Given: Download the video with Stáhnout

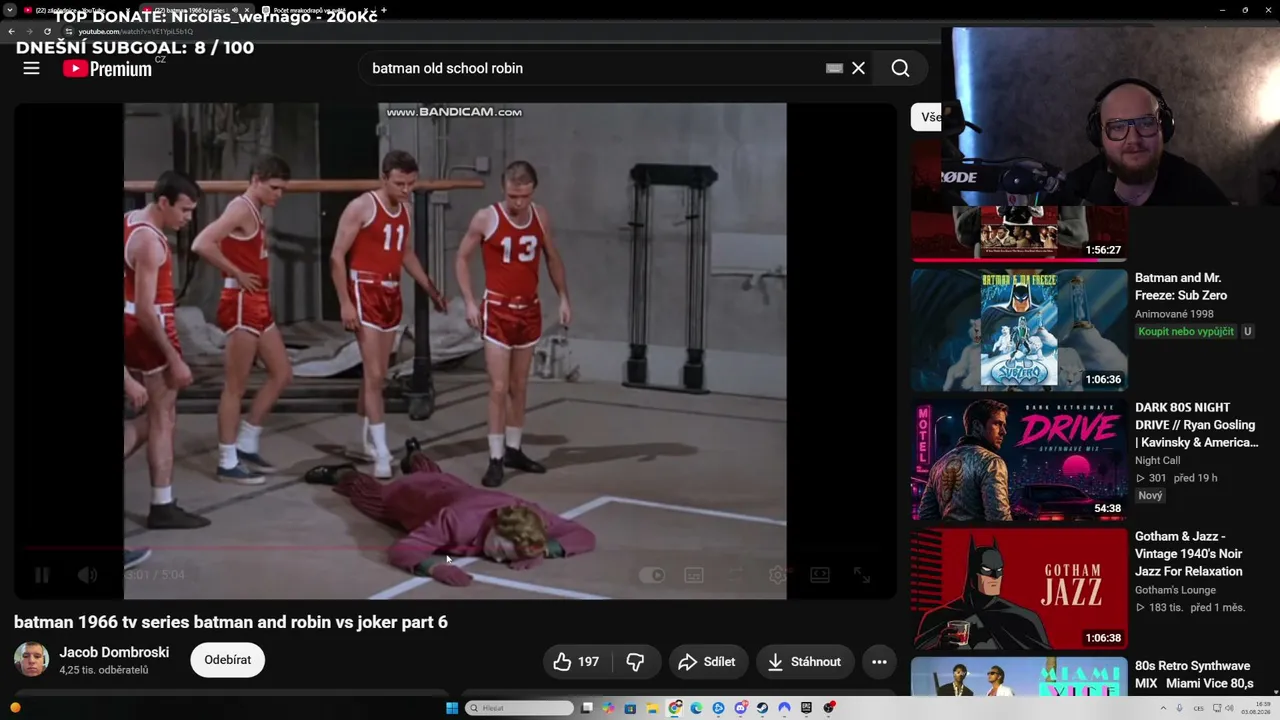Looking at the screenshot, I should tap(805, 661).
